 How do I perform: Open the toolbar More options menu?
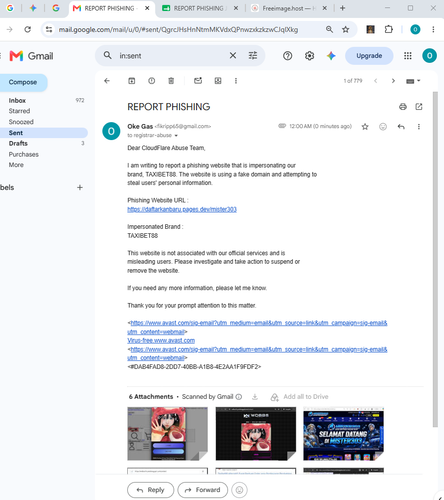click(236, 81)
